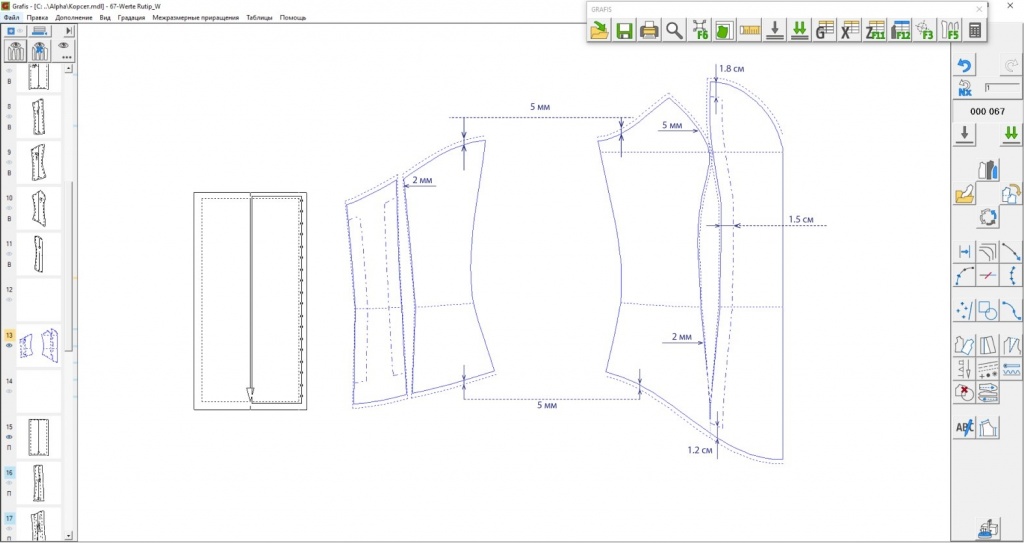Toggle eye visibility for piece 13
The width and height of the screenshot is (1024, 543).
[x=10, y=345]
